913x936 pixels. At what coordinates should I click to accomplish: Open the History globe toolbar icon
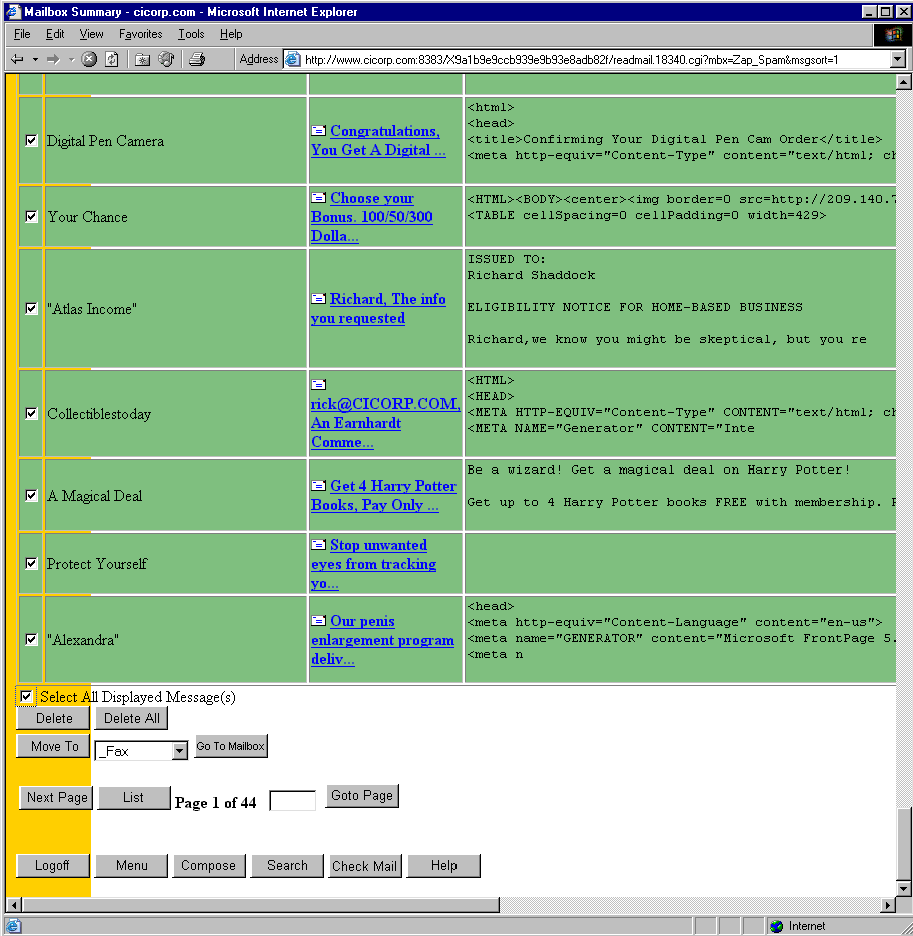[166, 59]
